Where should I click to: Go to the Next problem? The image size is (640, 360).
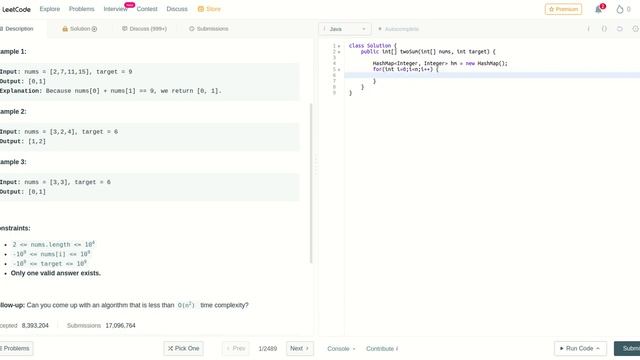pyautogui.click(x=300, y=349)
